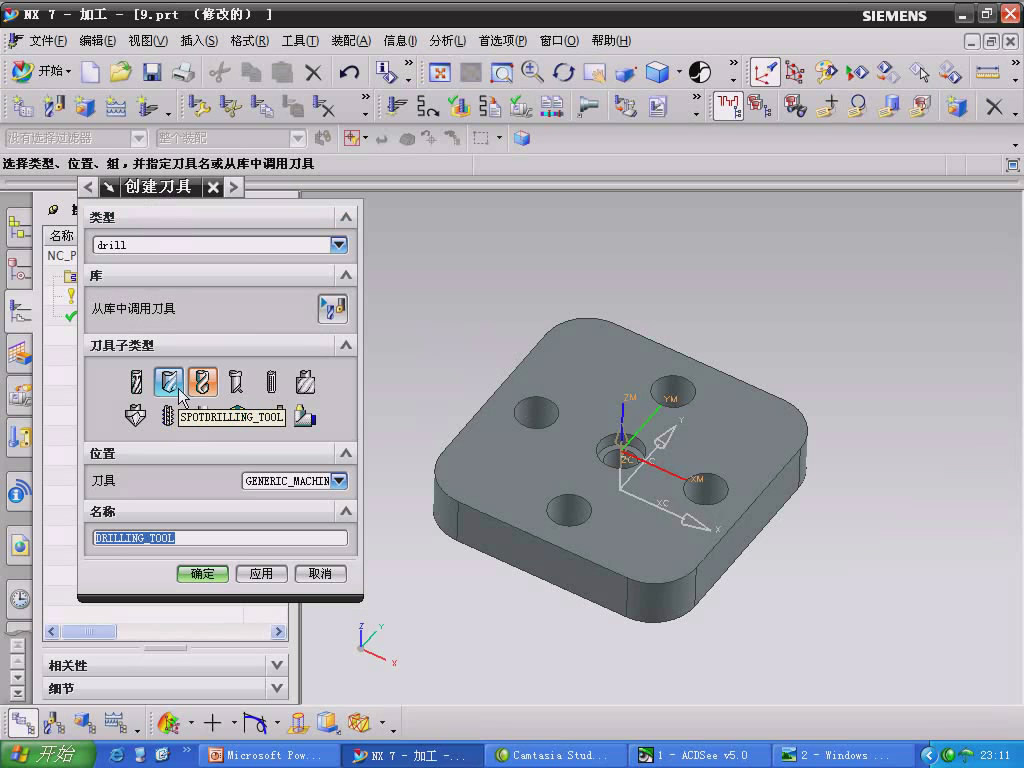Open the 分析(L) menu
Screen dimensions: 1024x768
tap(447, 40)
